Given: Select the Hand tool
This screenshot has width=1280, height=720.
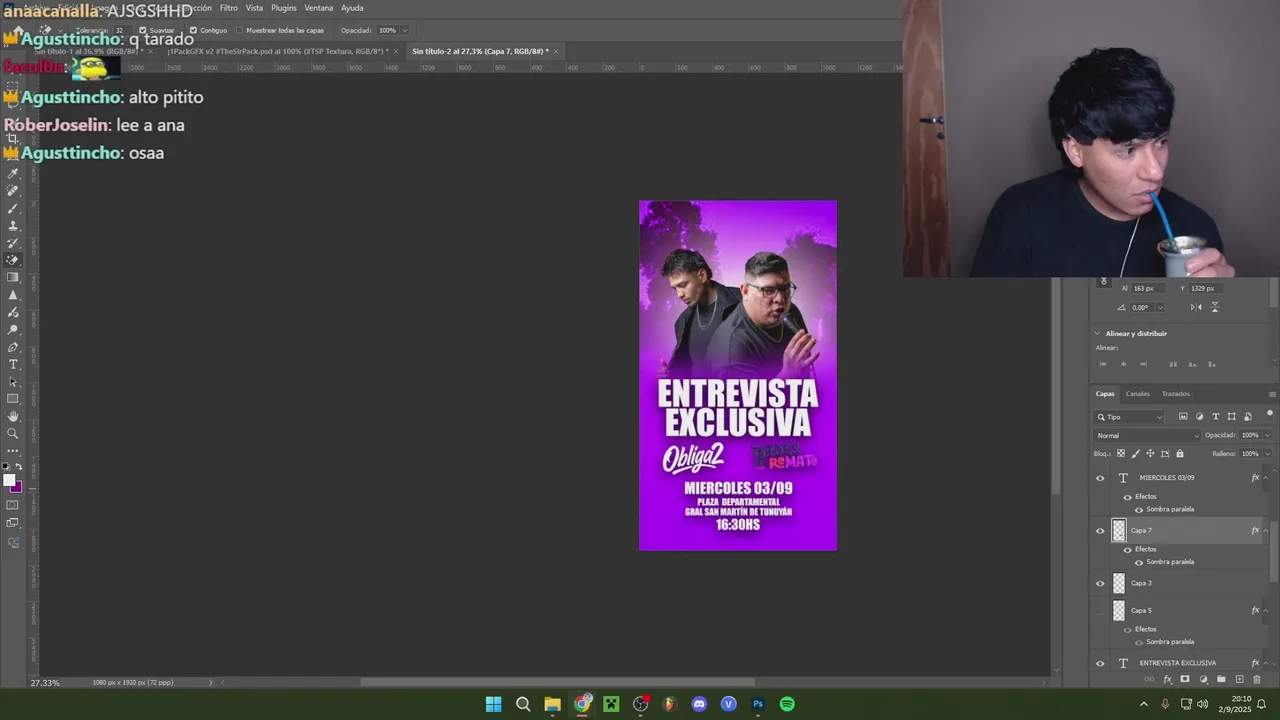Looking at the screenshot, I should (13, 416).
